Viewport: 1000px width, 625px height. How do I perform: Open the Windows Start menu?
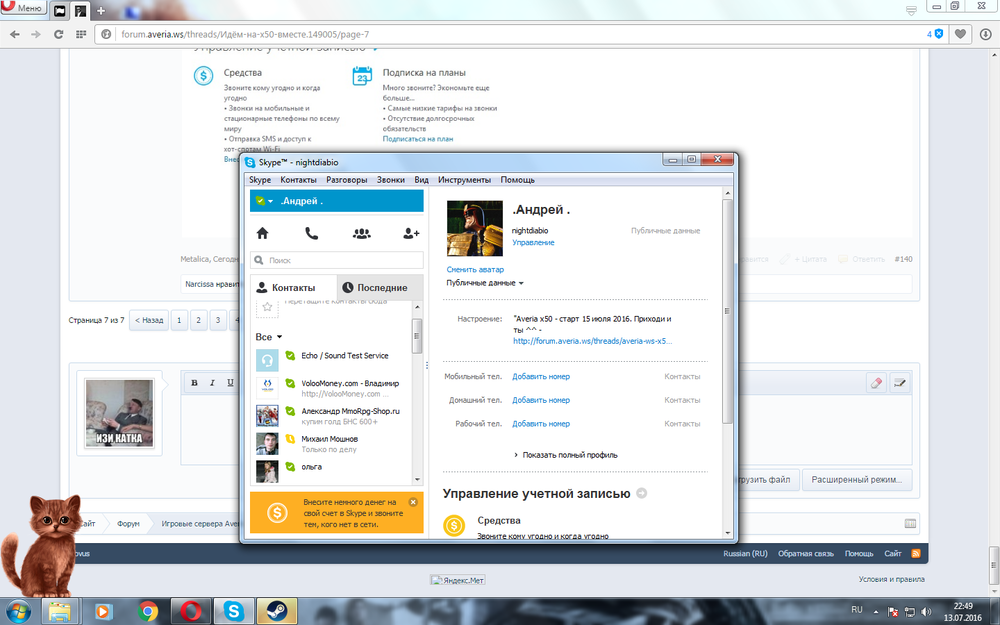[x=18, y=612]
